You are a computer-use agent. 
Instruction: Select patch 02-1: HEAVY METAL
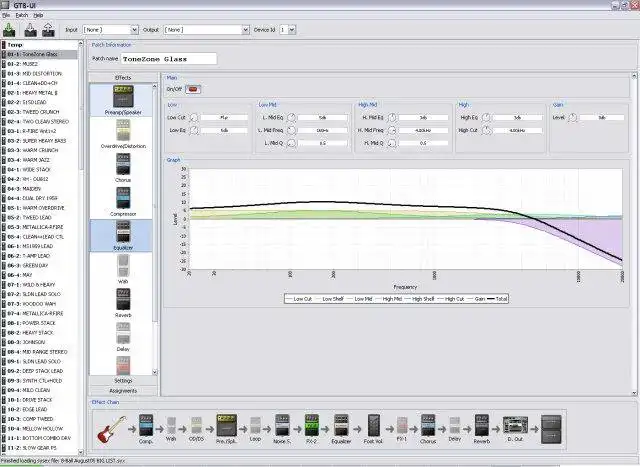tap(39, 93)
